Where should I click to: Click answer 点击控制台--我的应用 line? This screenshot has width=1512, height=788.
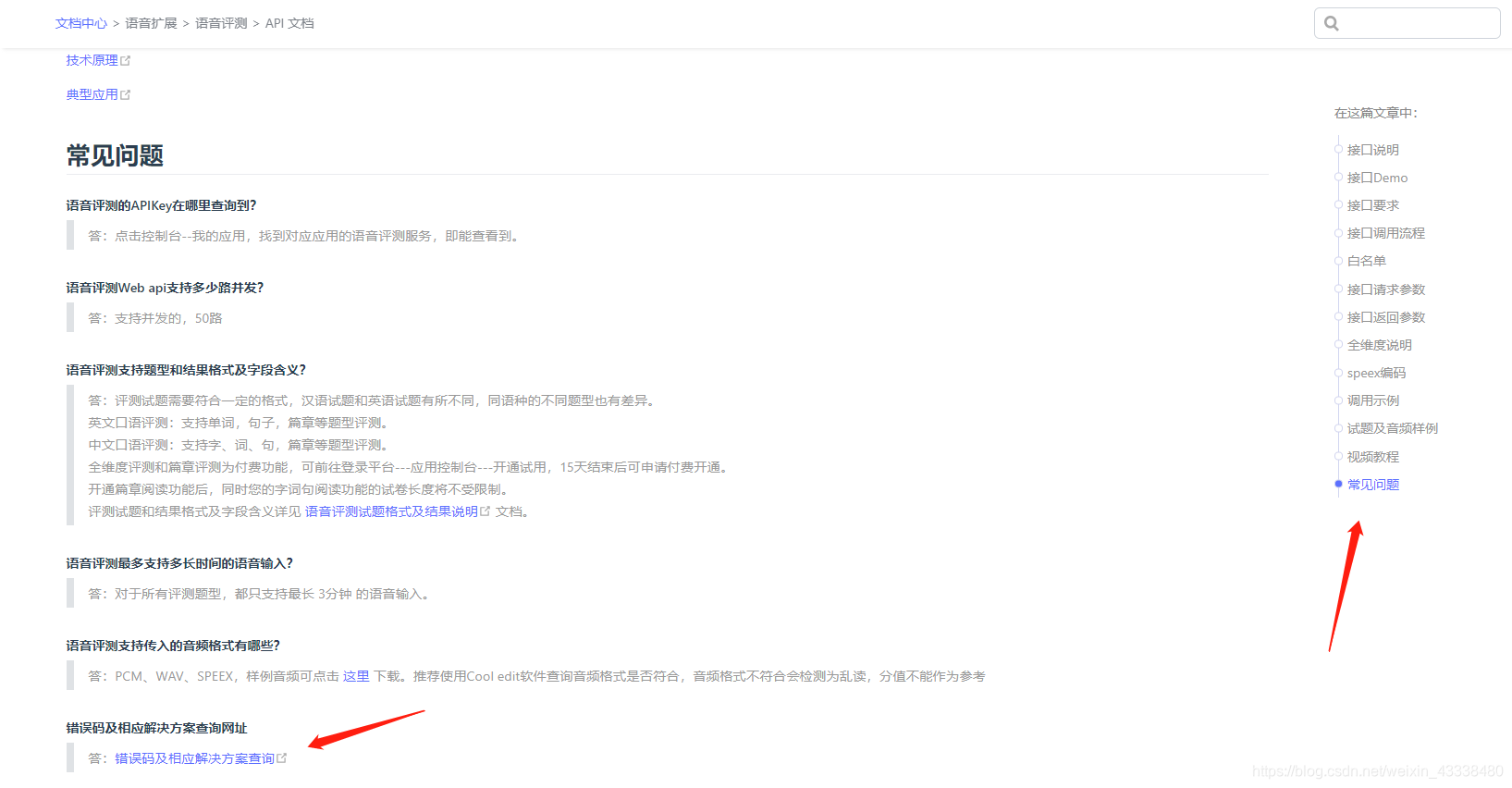pyautogui.click(x=305, y=236)
